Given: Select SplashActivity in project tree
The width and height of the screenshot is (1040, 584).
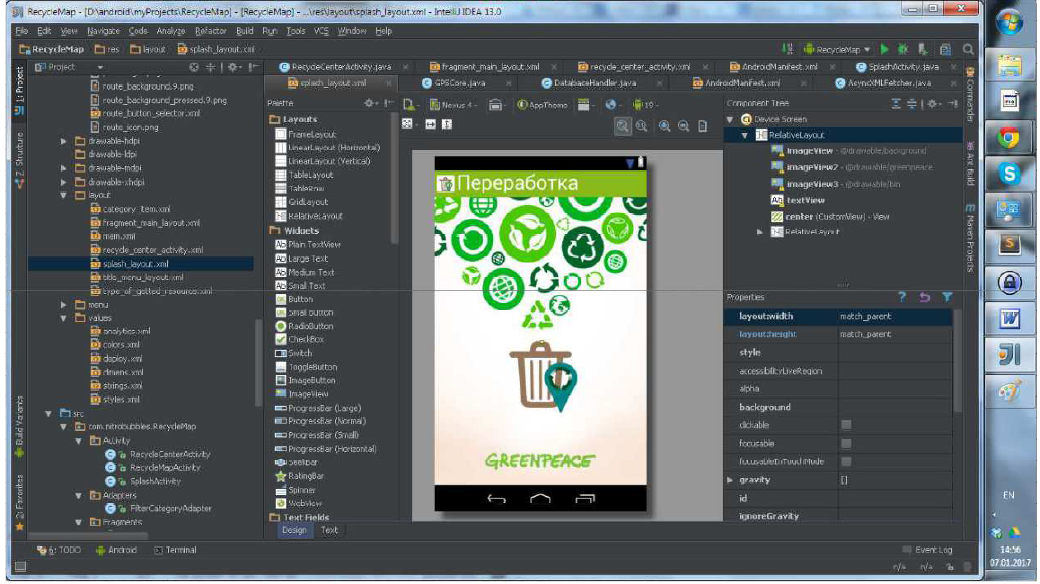Looking at the screenshot, I should pos(155,482).
